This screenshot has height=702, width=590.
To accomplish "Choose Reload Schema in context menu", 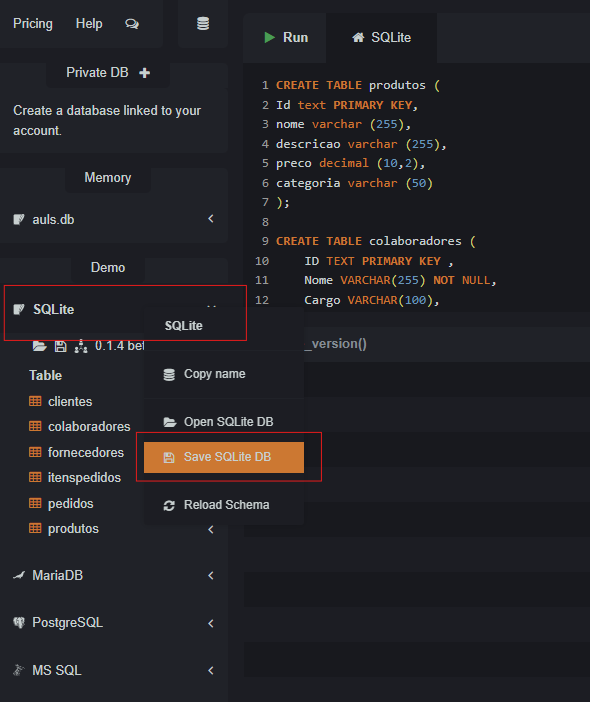I will [x=223, y=505].
